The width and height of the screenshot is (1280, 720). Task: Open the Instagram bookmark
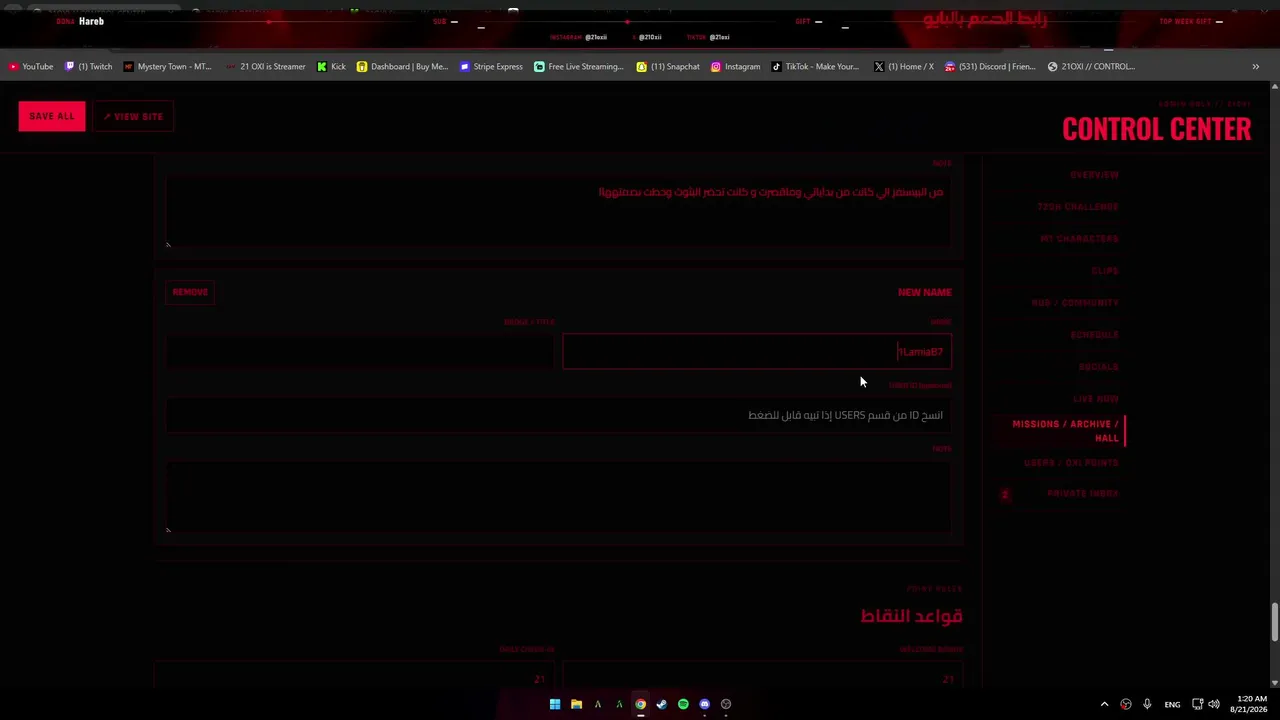[x=735, y=67]
